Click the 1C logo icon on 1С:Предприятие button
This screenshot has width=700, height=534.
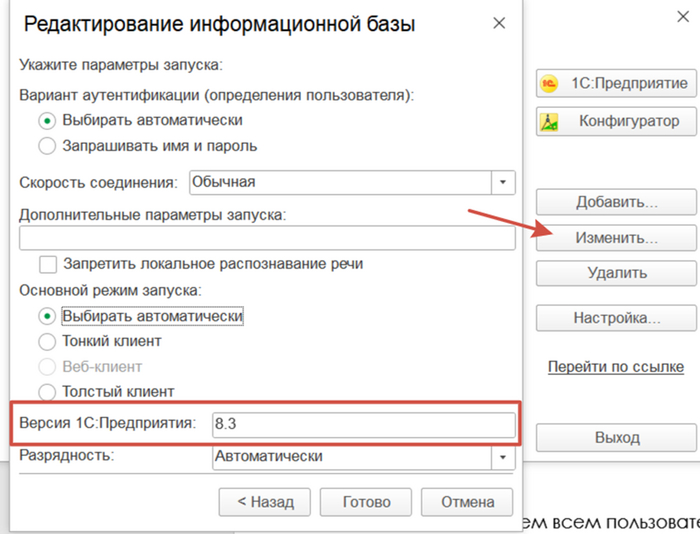(x=549, y=83)
